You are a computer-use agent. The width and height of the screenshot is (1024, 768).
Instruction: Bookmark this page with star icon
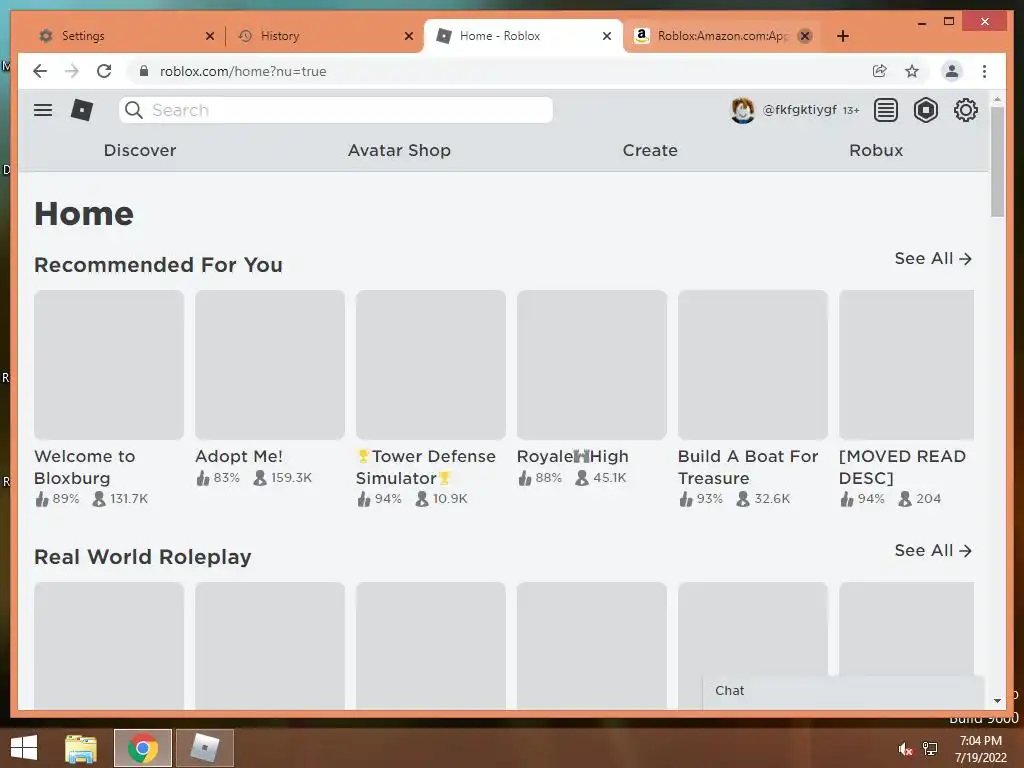912,71
